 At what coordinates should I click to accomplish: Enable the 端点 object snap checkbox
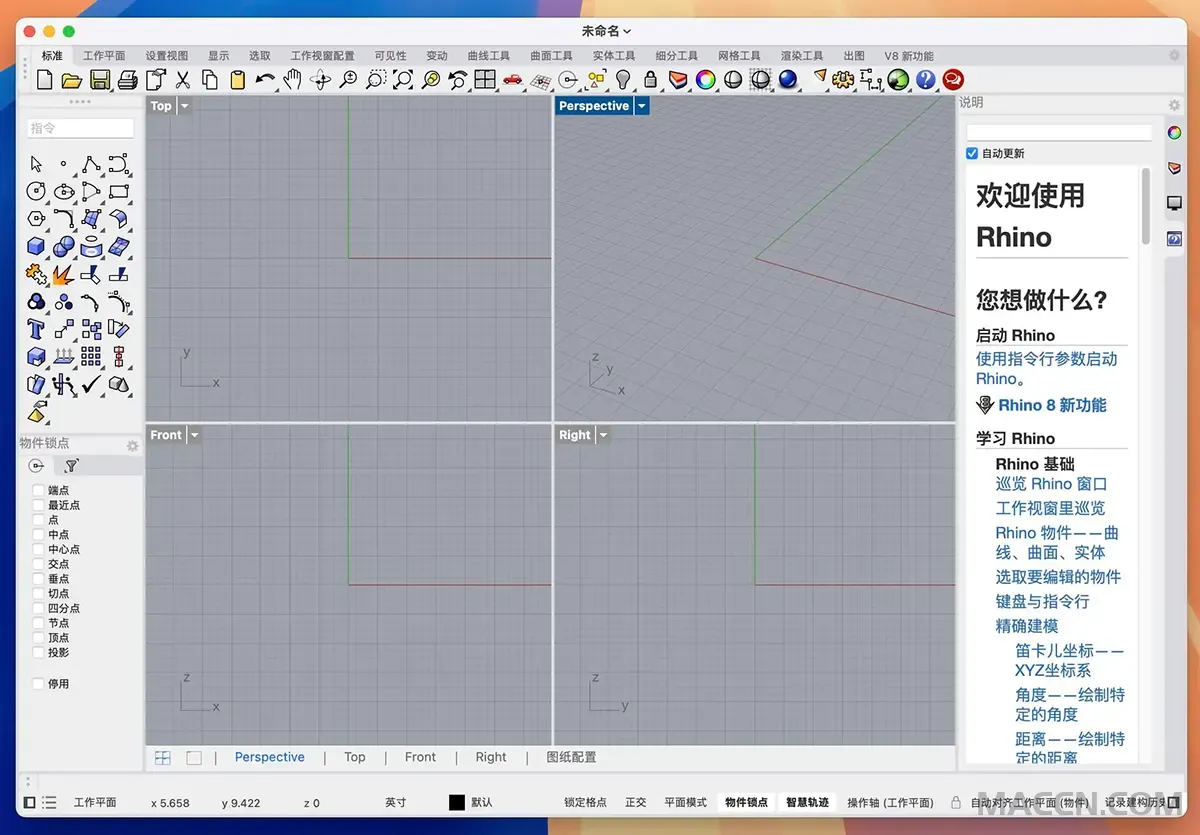pos(39,490)
